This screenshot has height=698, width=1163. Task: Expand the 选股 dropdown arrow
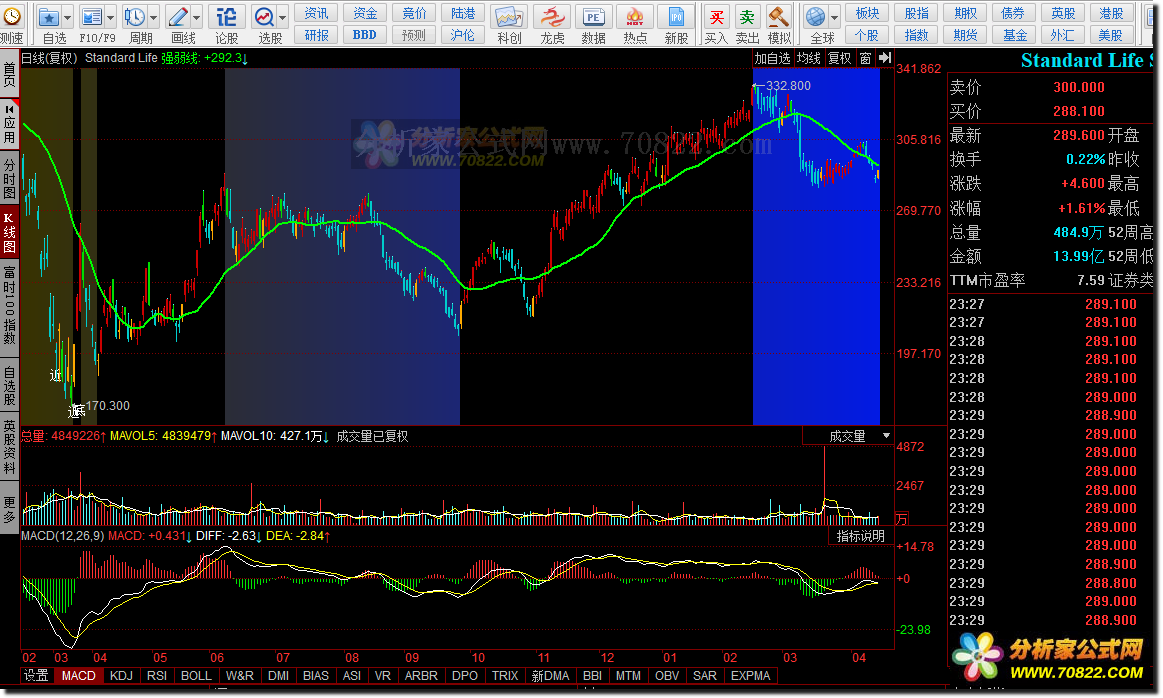pyautogui.click(x=283, y=16)
